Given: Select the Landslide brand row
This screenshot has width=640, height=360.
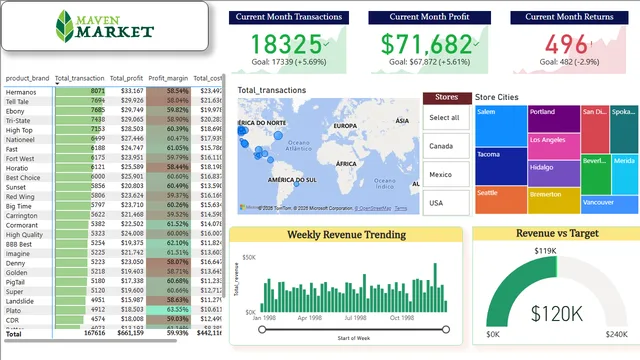Looking at the screenshot, I should [113, 301].
